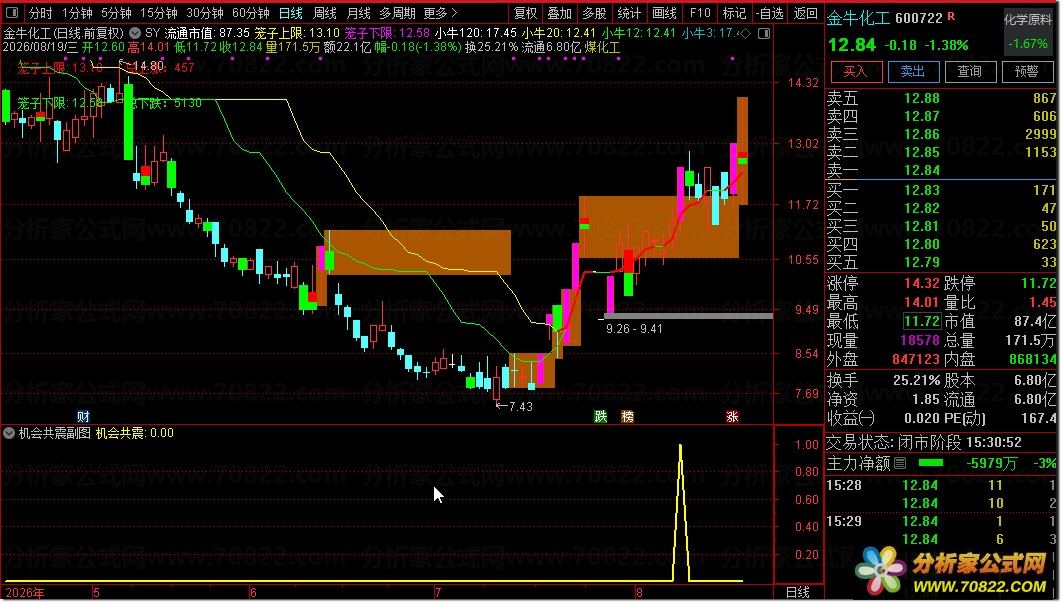Click month 8 marker on time axis
This screenshot has height=603, width=1063.
pos(639,593)
